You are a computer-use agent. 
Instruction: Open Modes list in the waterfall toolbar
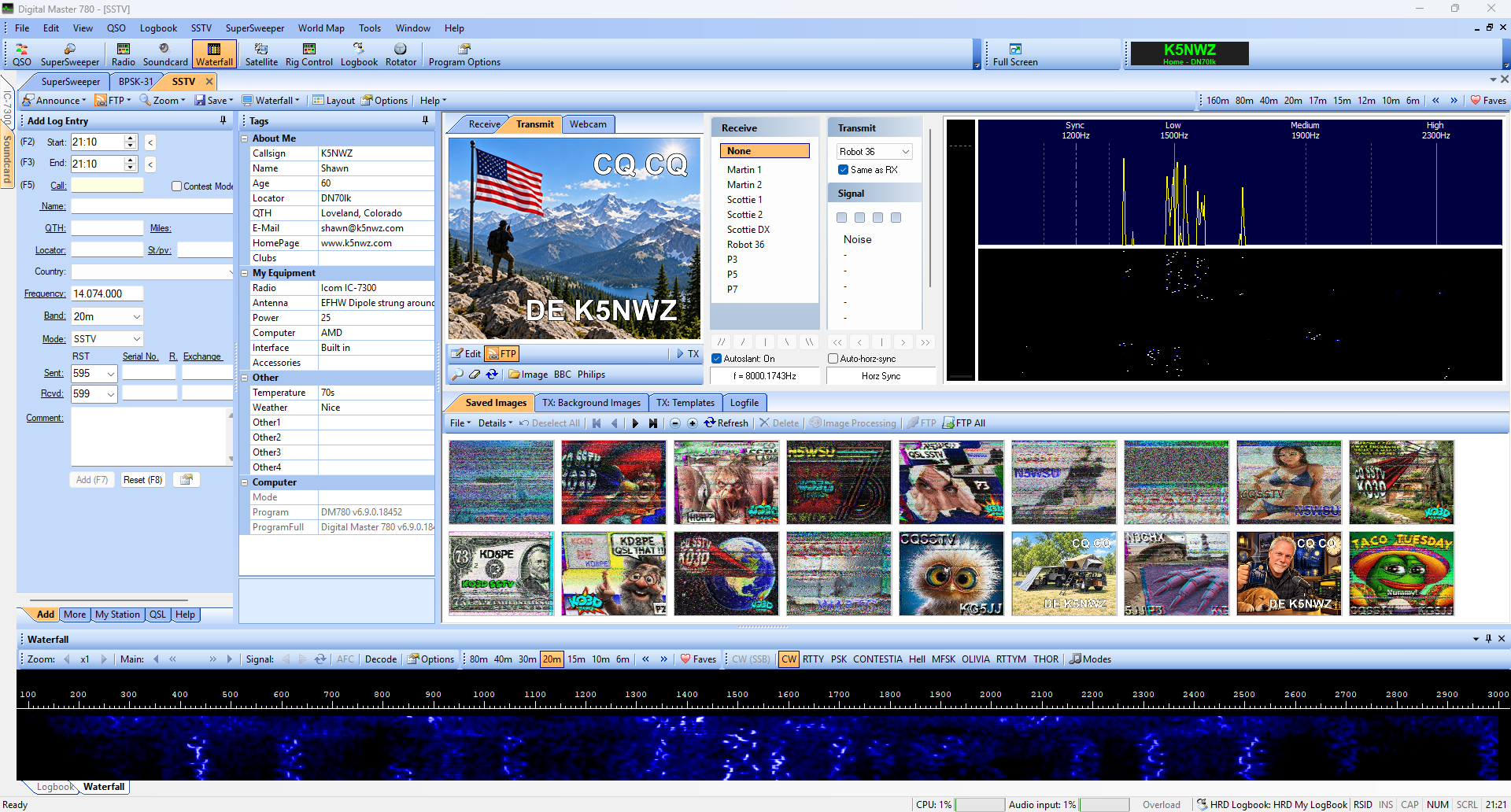coord(1091,659)
